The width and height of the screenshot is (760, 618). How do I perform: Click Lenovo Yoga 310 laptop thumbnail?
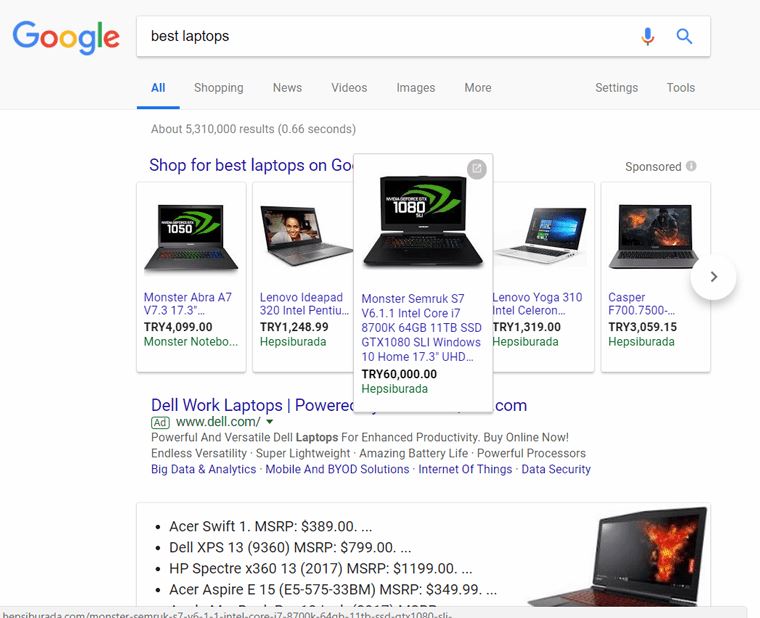(x=540, y=235)
